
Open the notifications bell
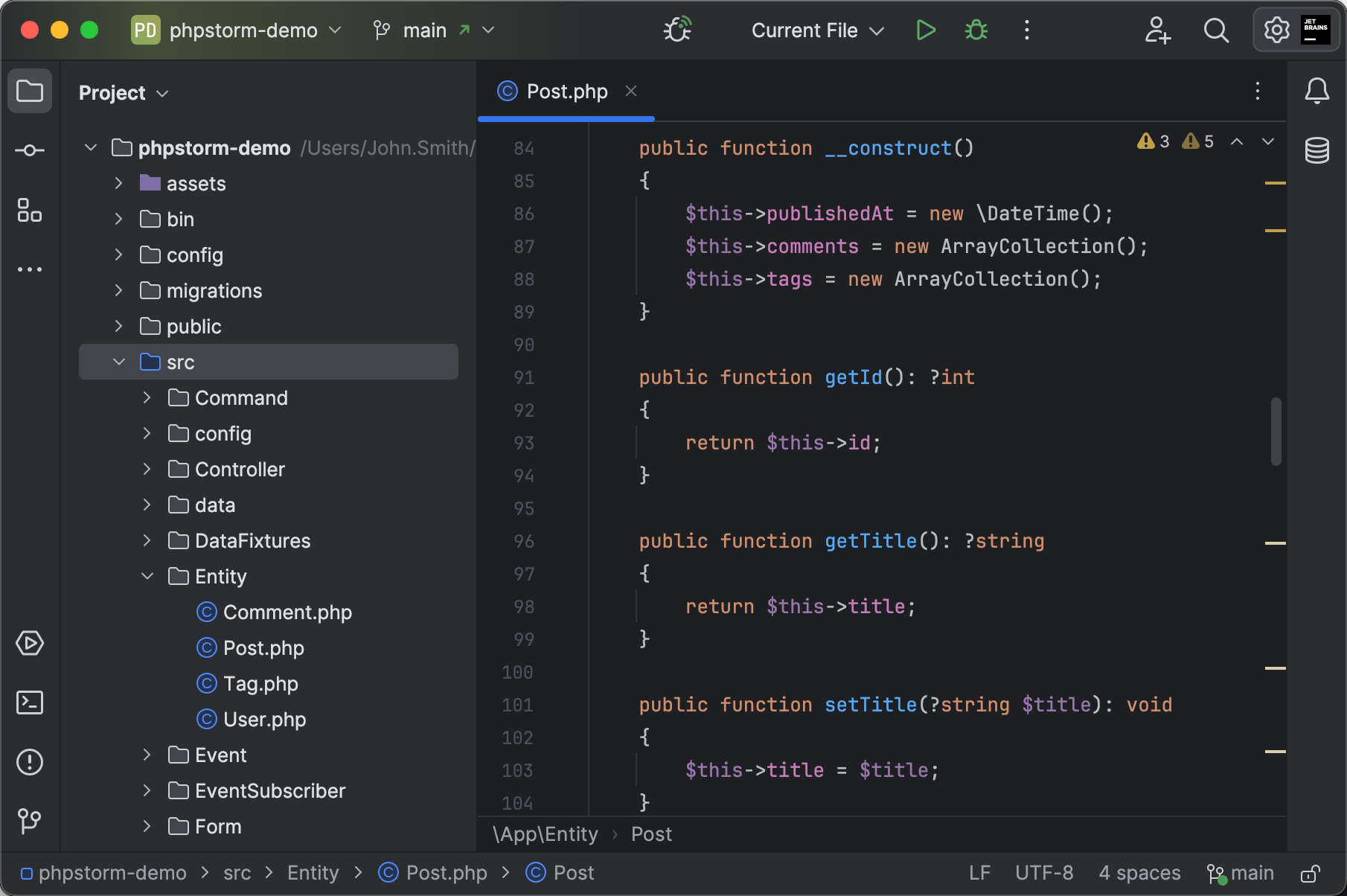point(1316,91)
